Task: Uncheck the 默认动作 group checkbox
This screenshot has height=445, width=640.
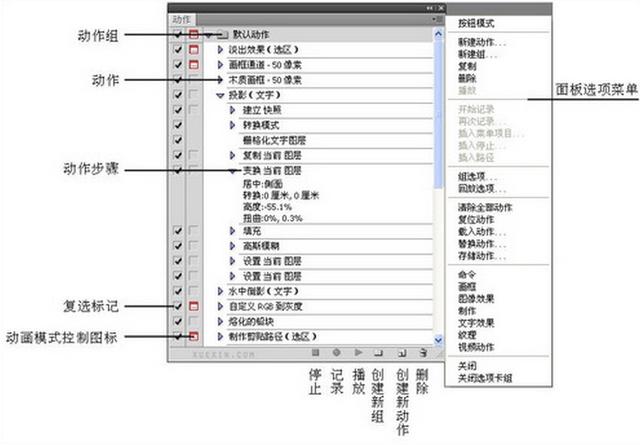Action: (x=177, y=34)
